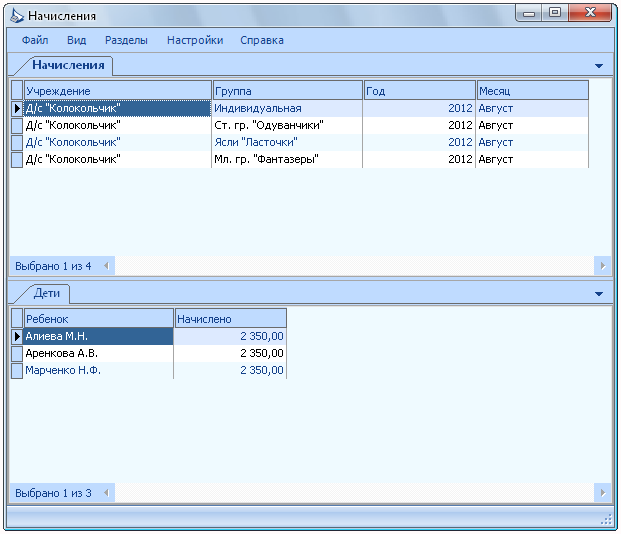Click row indicator of Индивидуальная row
621x534 pixels.
17,108
